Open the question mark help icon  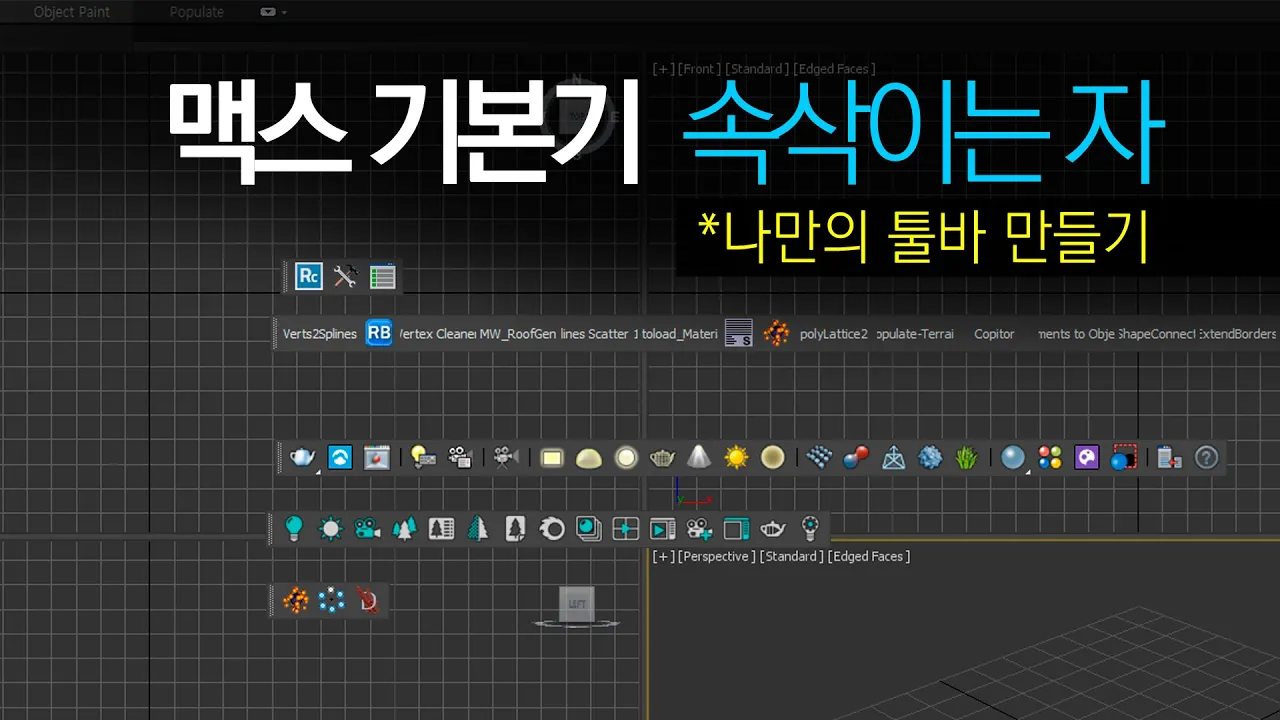tap(1207, 458)
